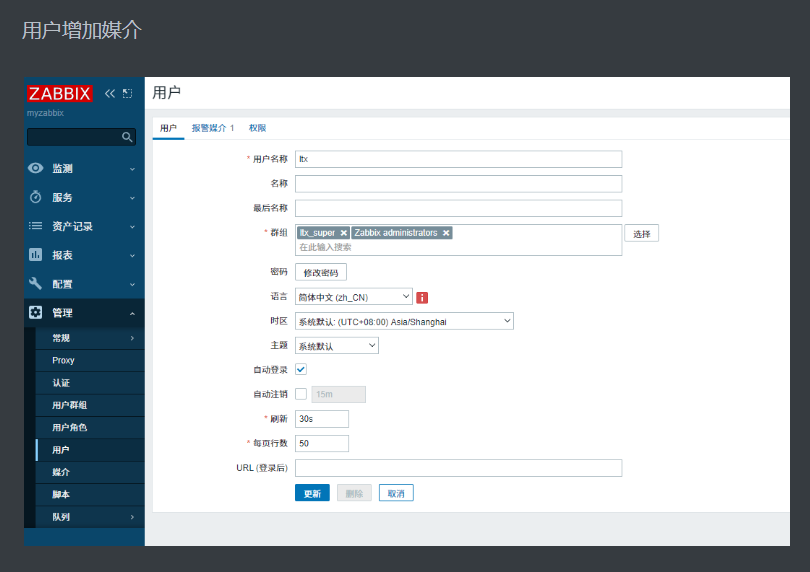The height and width of the screenshot is (572, 810).
Task: Toggle kiosk mode icon beside the logo
Action: pos(127,94)
